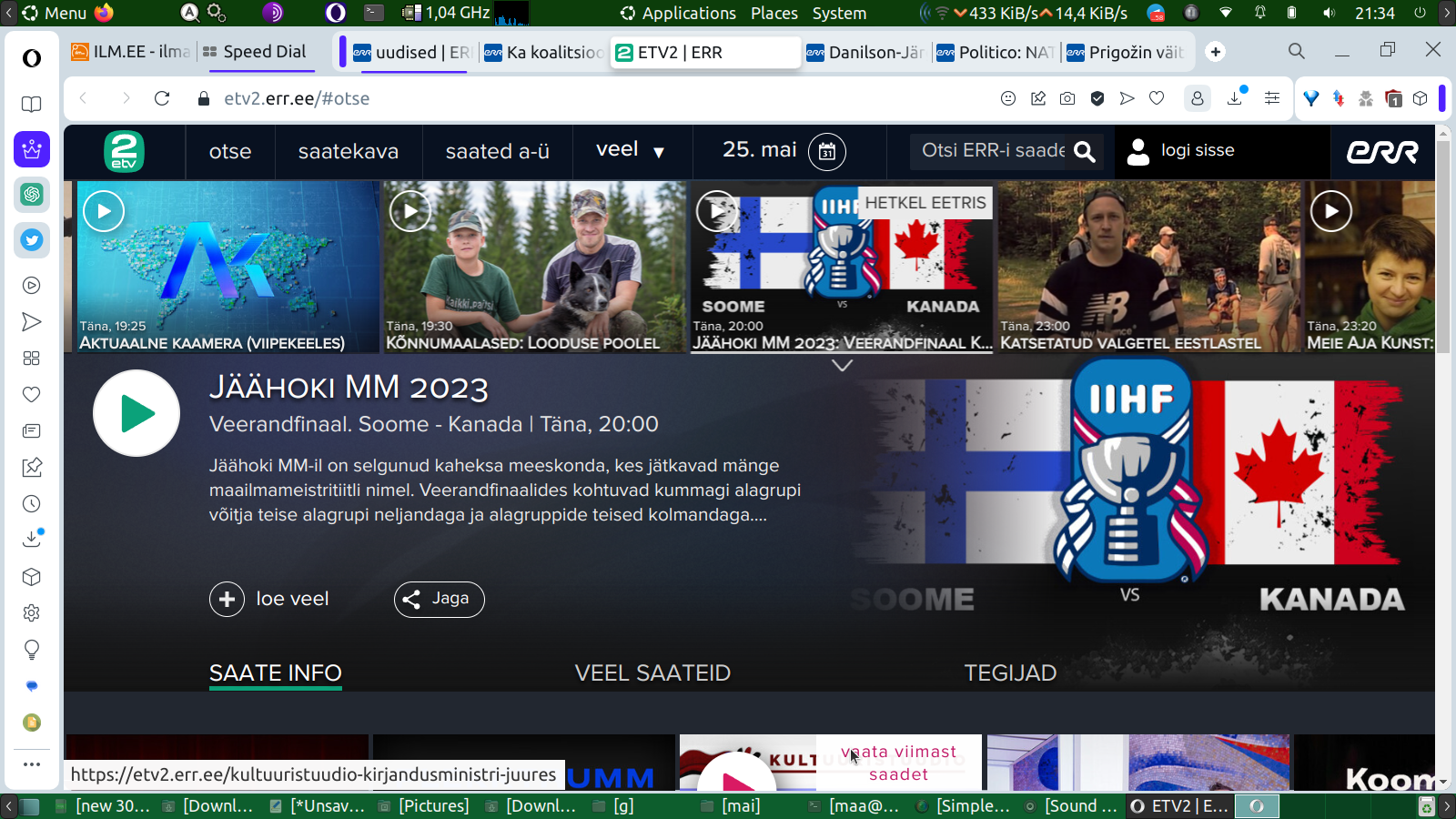Open the [Sound ... window in taskbar

pyautogui.click(x=1072, y=805)
